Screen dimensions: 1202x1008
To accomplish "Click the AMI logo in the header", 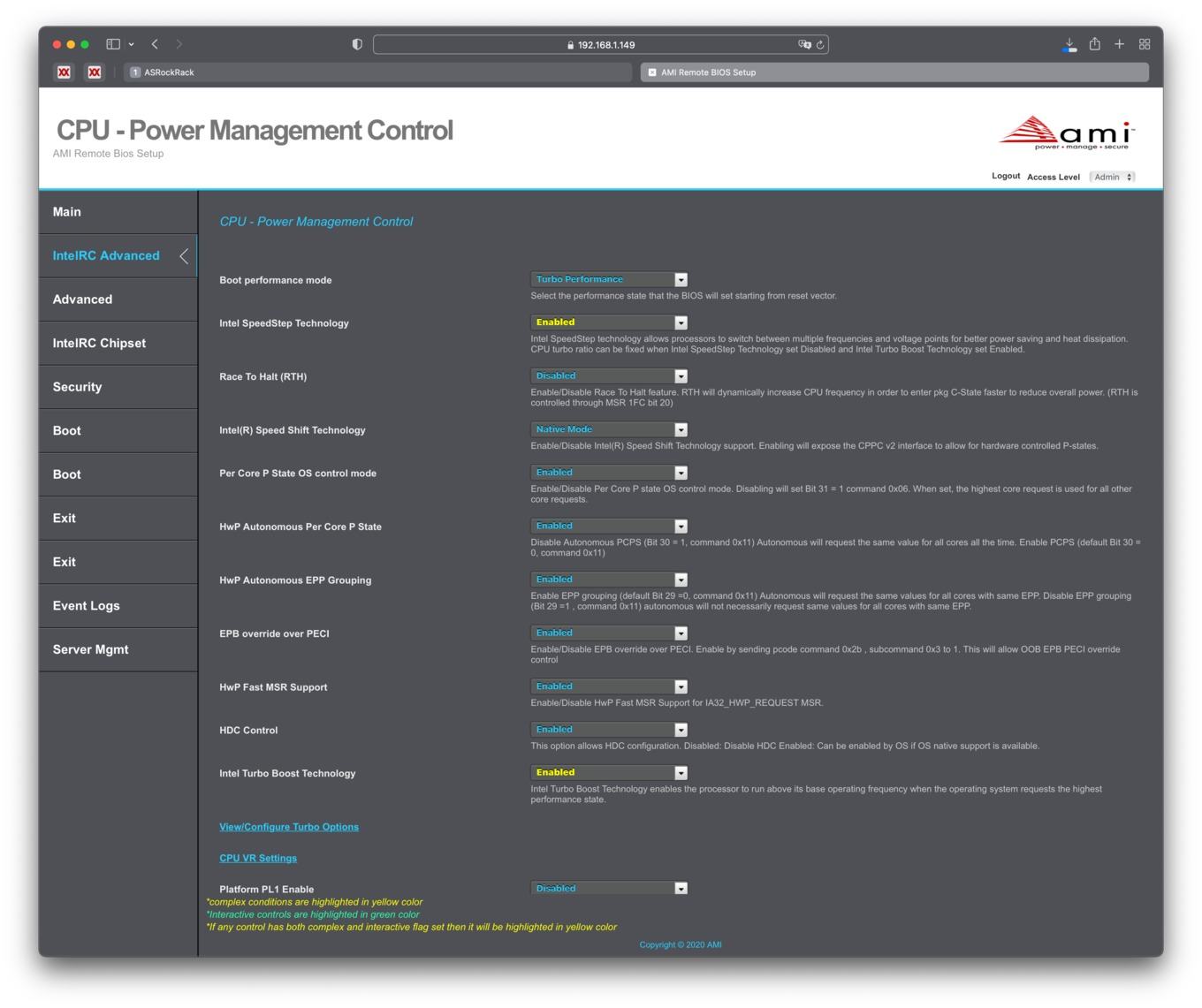I will (x=1067, y=133).
